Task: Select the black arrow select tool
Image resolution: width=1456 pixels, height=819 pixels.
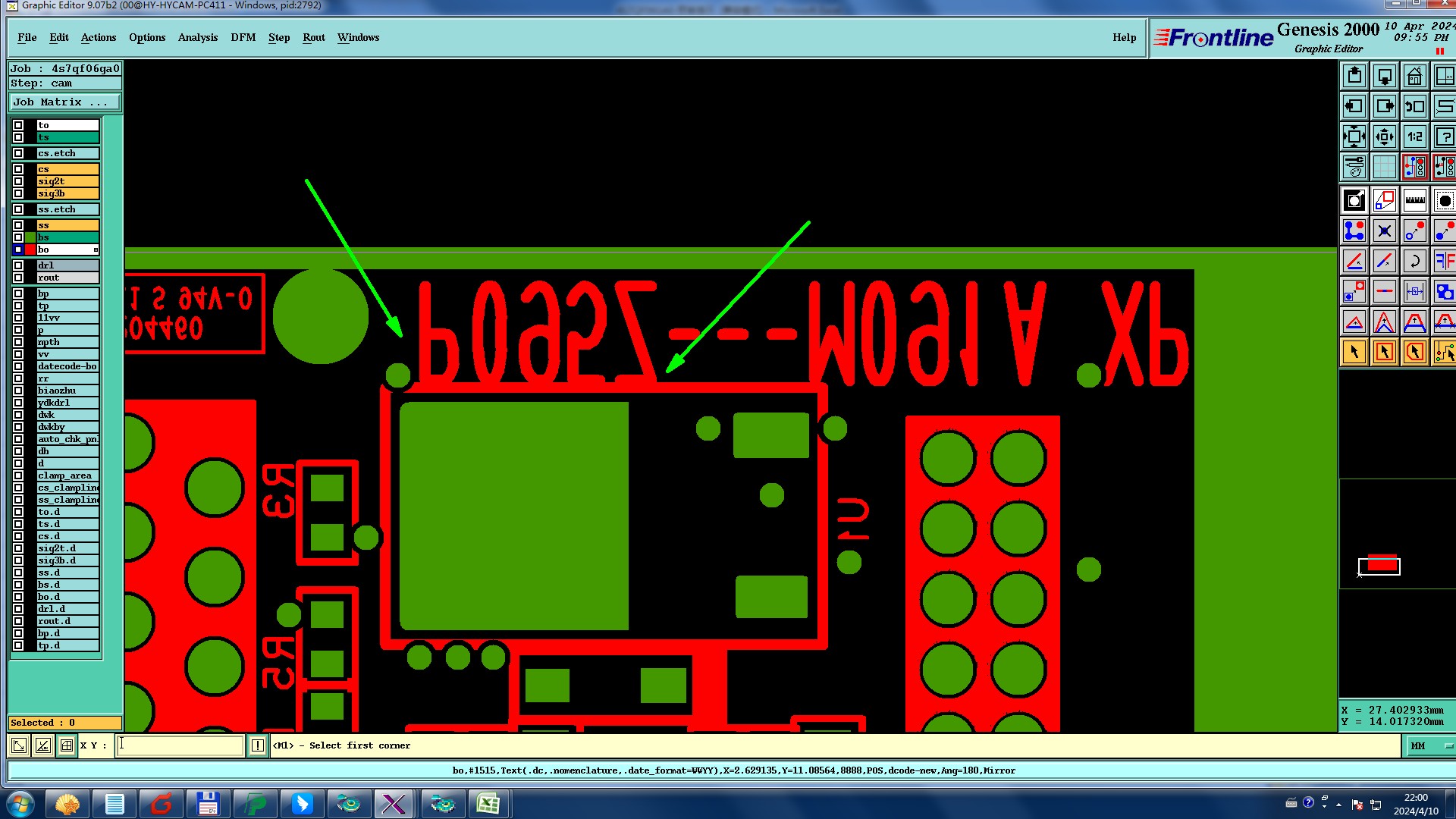Action: pyautogui.click(x=1354, y=353)
